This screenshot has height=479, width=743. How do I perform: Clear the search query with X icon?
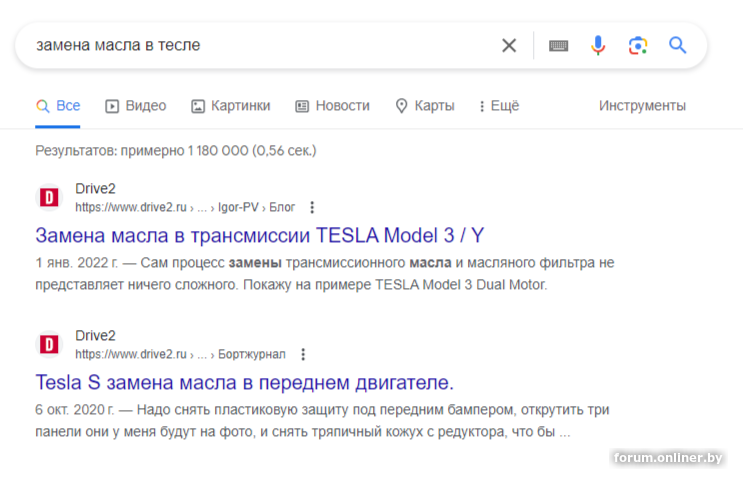[x=509, y=45]
